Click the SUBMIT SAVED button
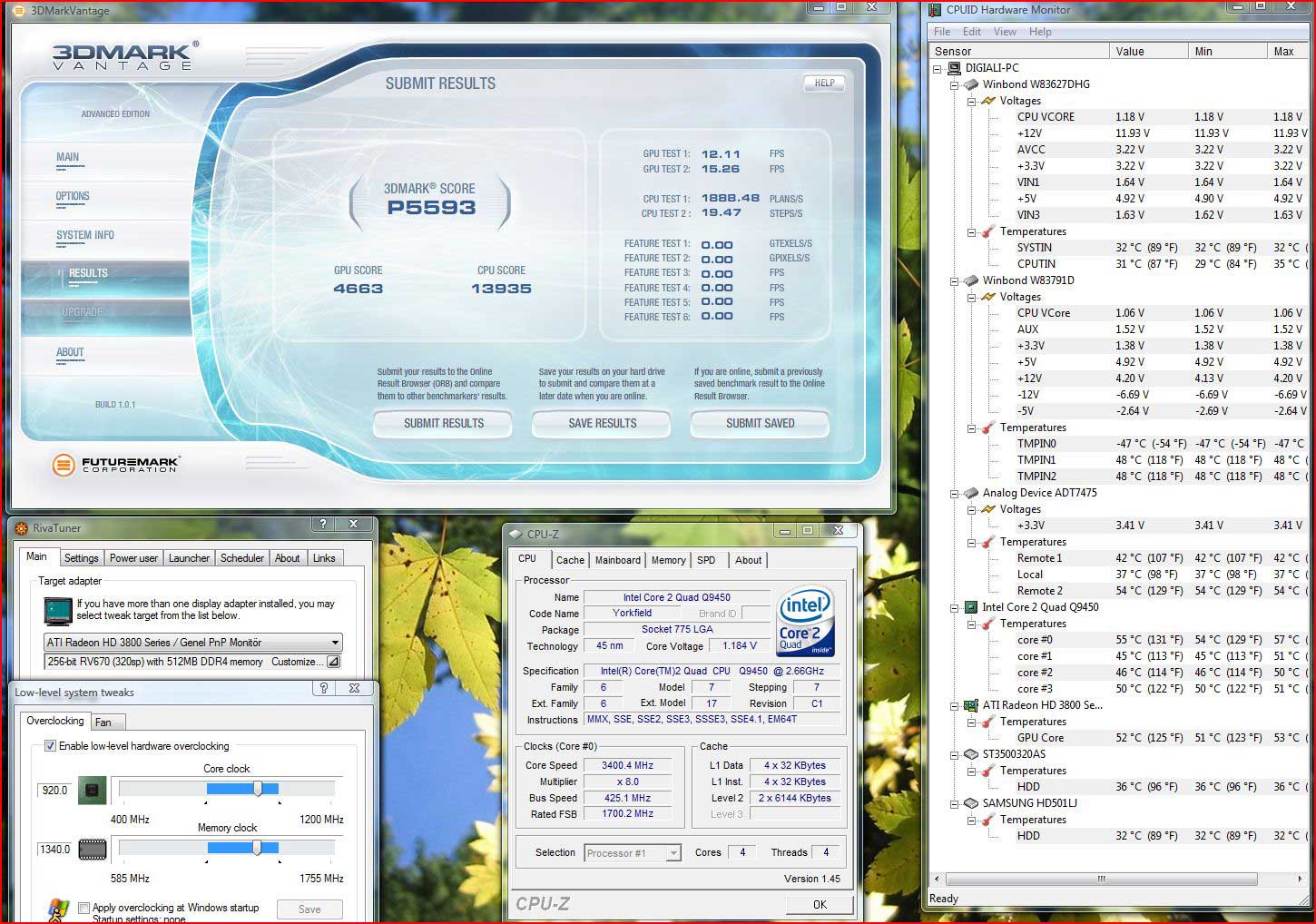 [761, 424]
